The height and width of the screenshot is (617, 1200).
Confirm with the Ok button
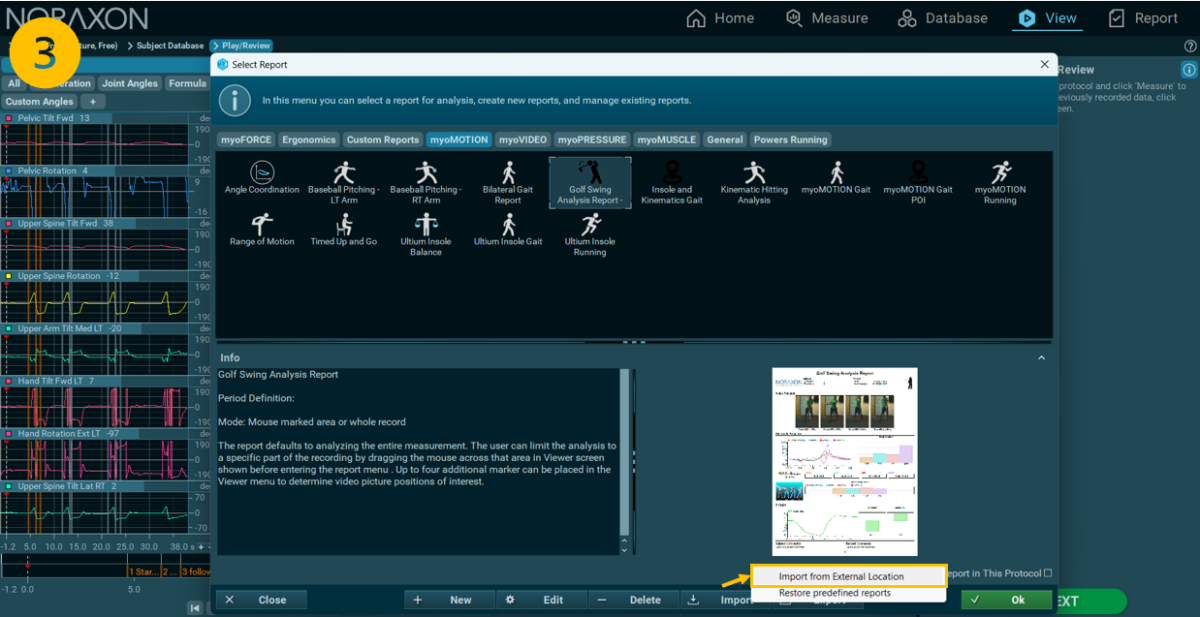1007,600
